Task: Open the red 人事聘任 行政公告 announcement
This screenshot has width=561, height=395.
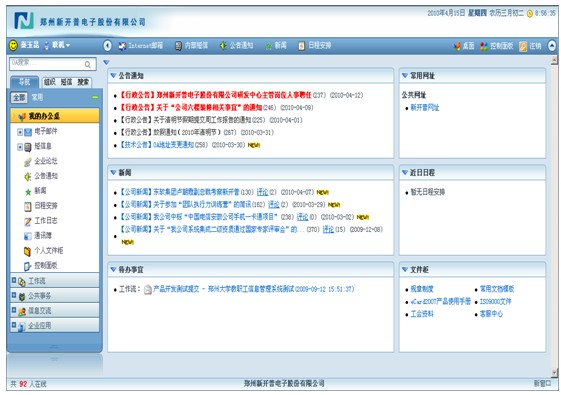Action: coord(215,95)
